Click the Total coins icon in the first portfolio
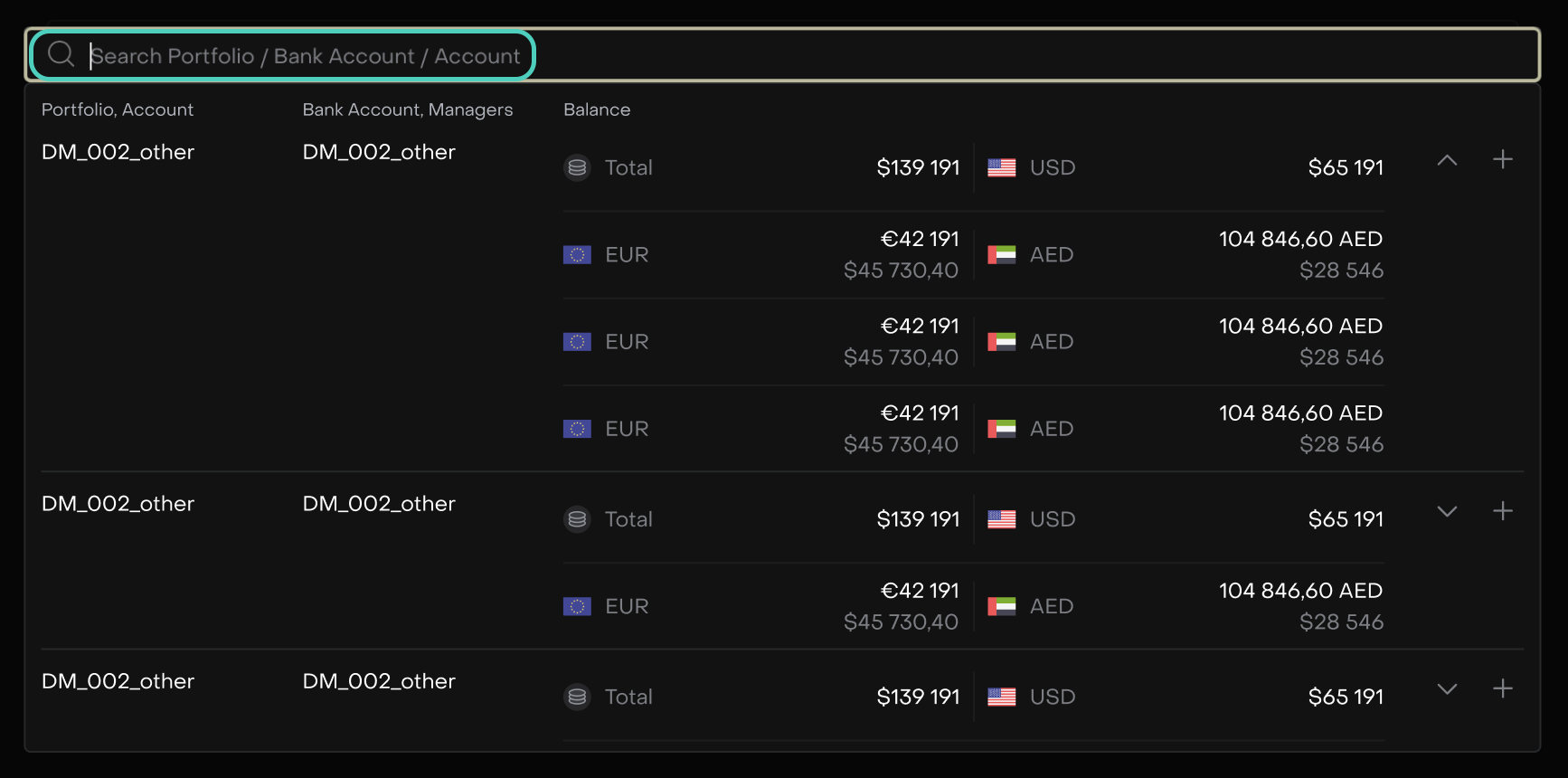The width and height of the screenshot is (1568, 778). tap(577, 167)
